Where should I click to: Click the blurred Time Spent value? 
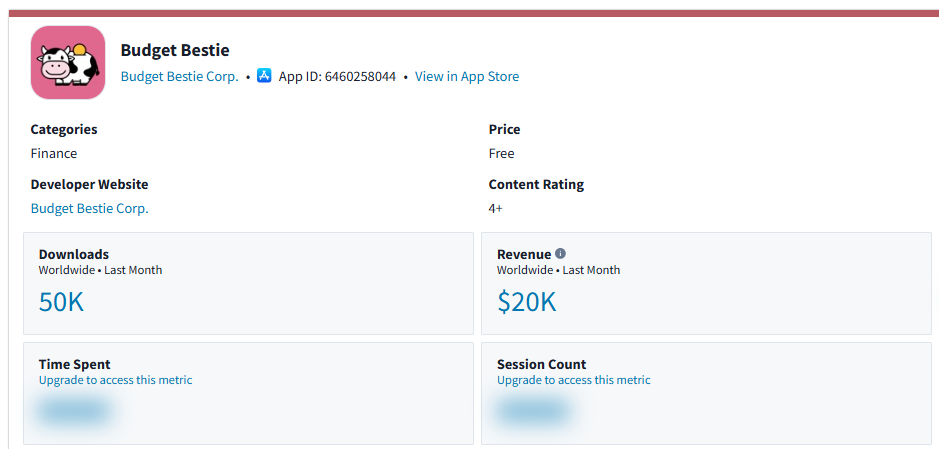[x=75, y=411]
